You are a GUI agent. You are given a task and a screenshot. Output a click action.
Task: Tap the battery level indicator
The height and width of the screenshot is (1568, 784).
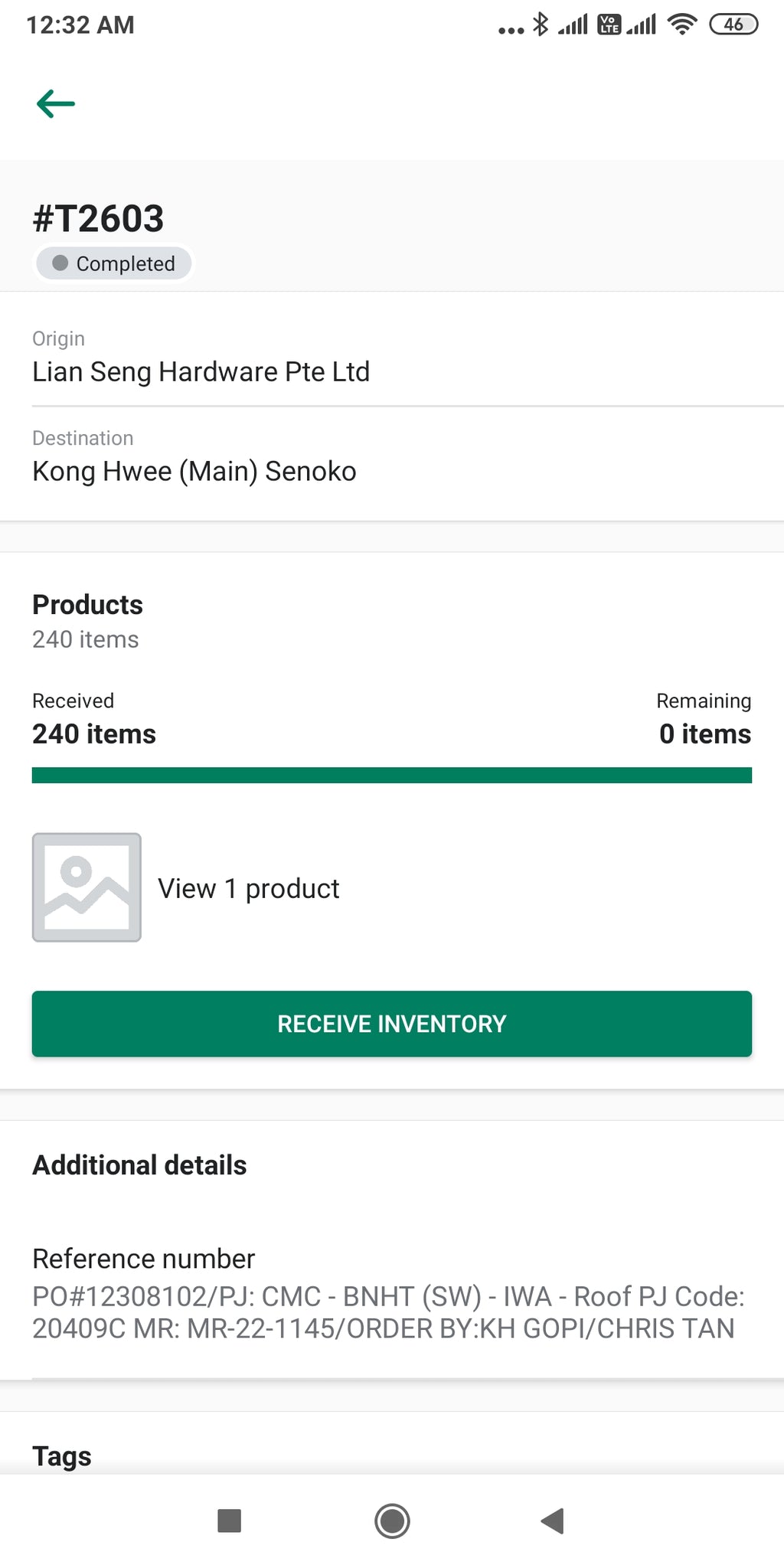point(733,24)
